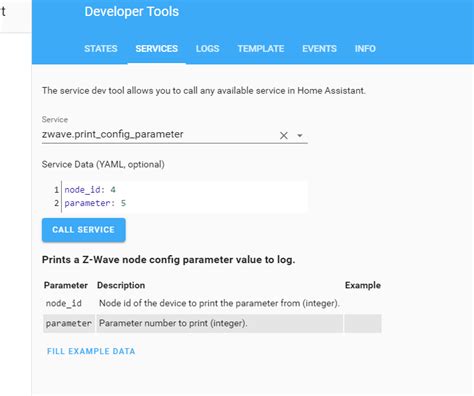Select the highlighted parameter table row
Image resolution: width=474 pixels, height=396 pixels.
212,323
